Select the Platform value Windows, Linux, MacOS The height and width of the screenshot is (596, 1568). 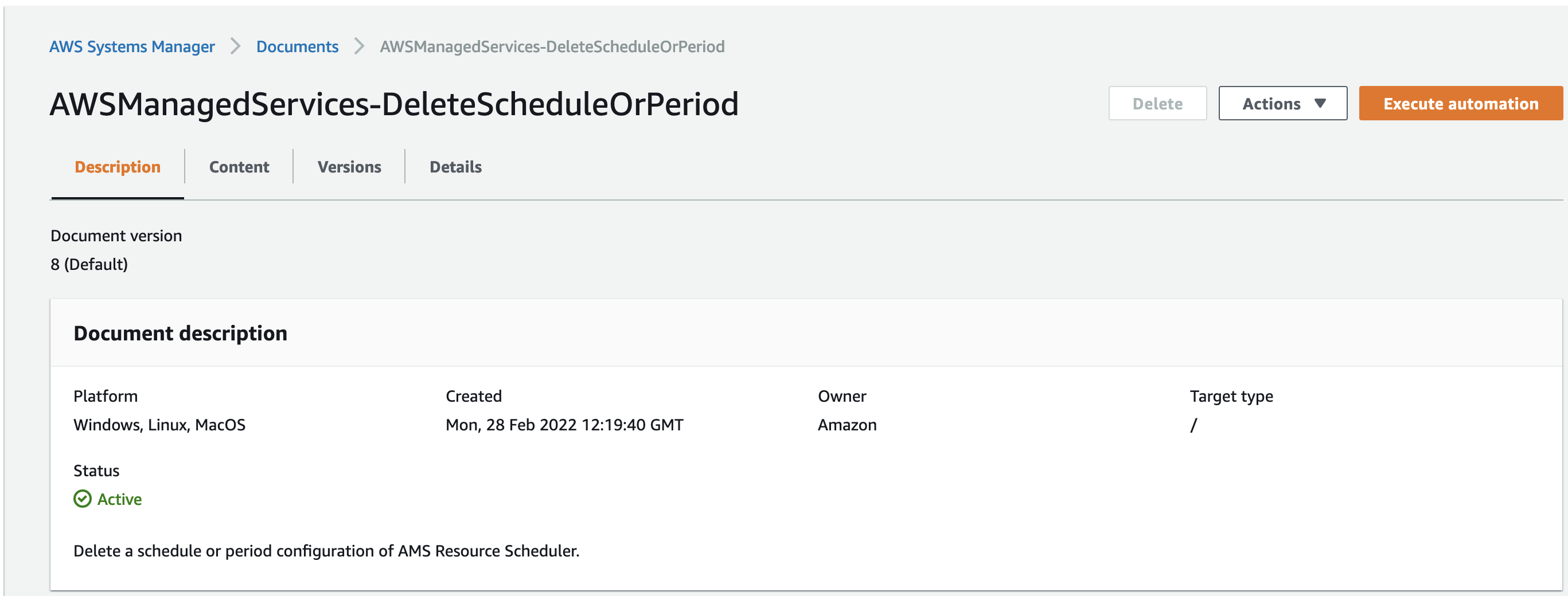[159, 425]
